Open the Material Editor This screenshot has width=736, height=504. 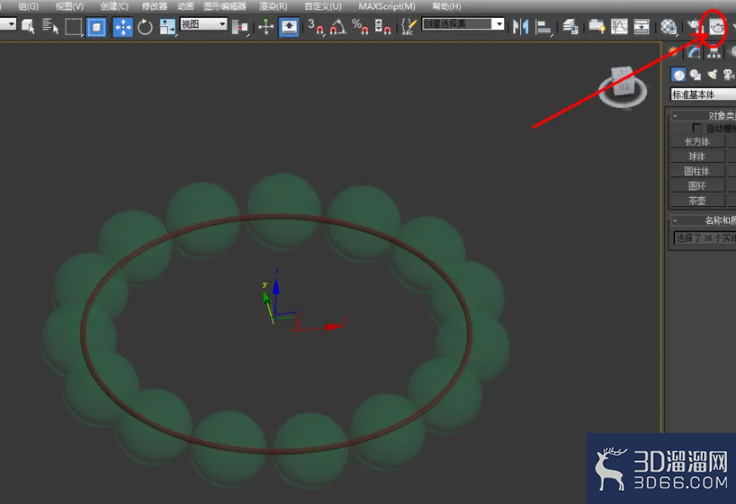pos(668,27)
